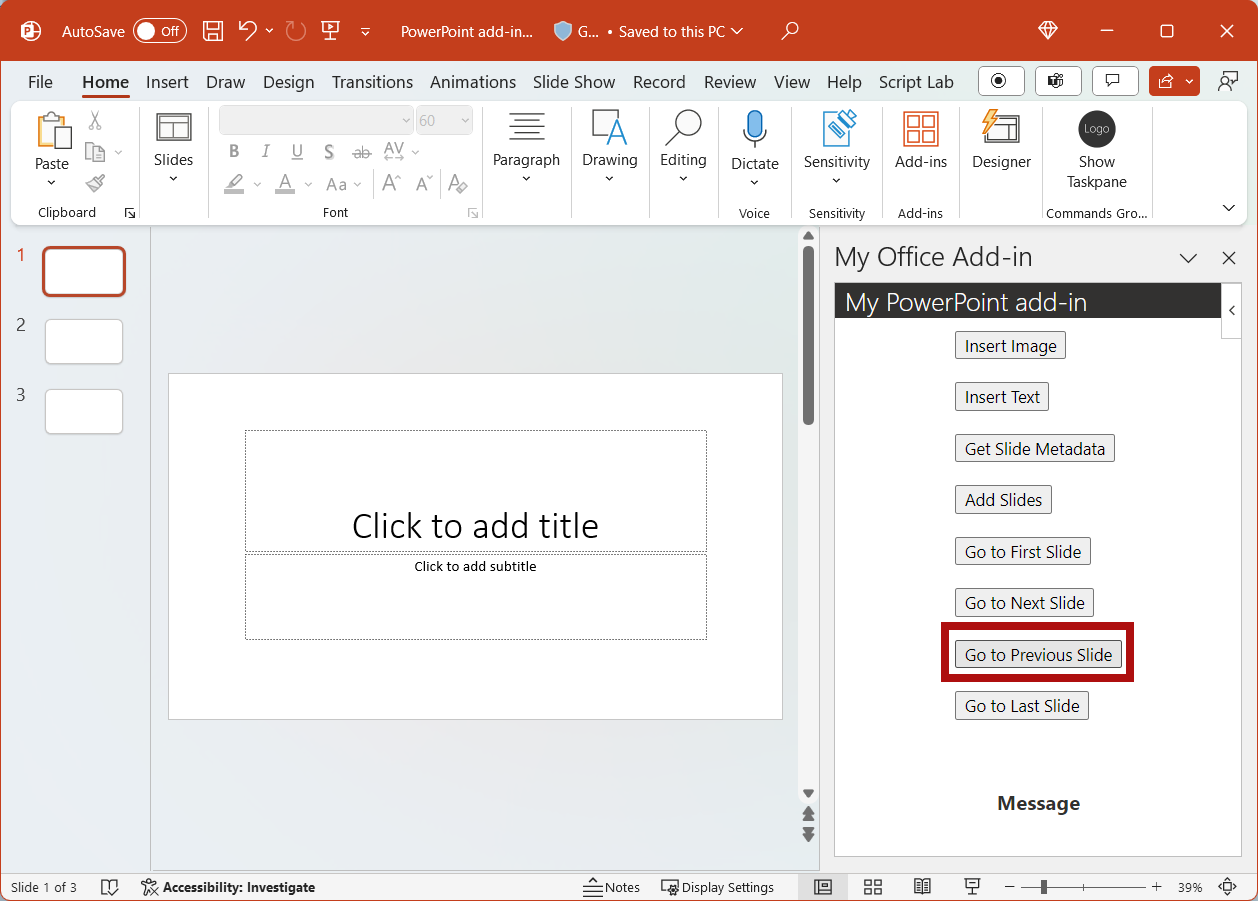Switch to the Slide Show tab
Screen dimensions: 1258x901
coord(574,82)
